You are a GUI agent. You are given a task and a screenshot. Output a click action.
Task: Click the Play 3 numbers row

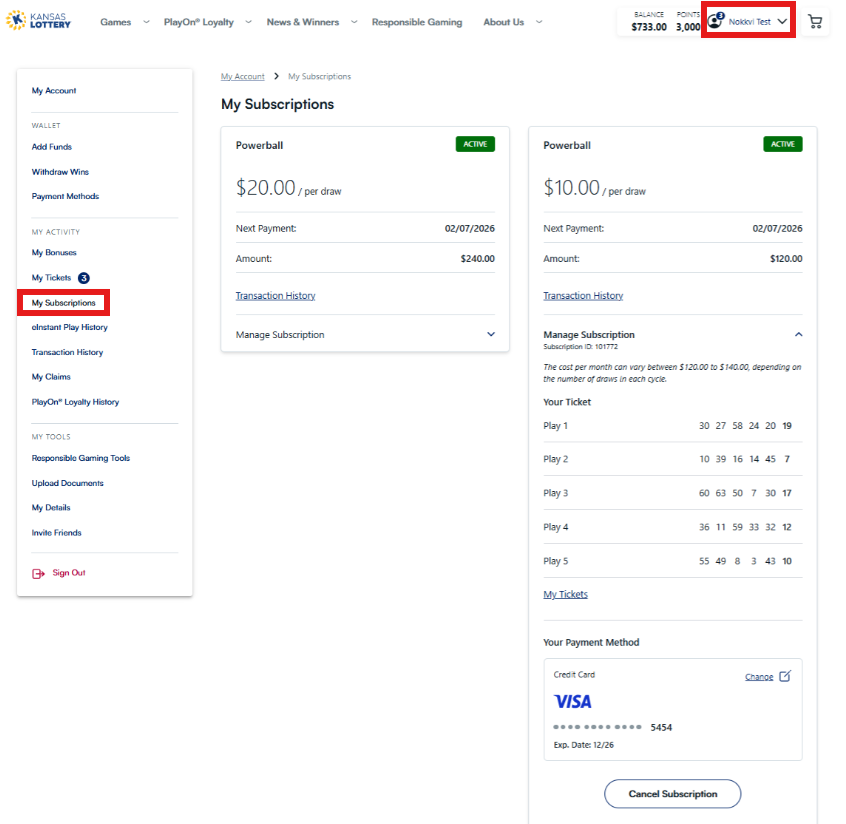point(672,493)
